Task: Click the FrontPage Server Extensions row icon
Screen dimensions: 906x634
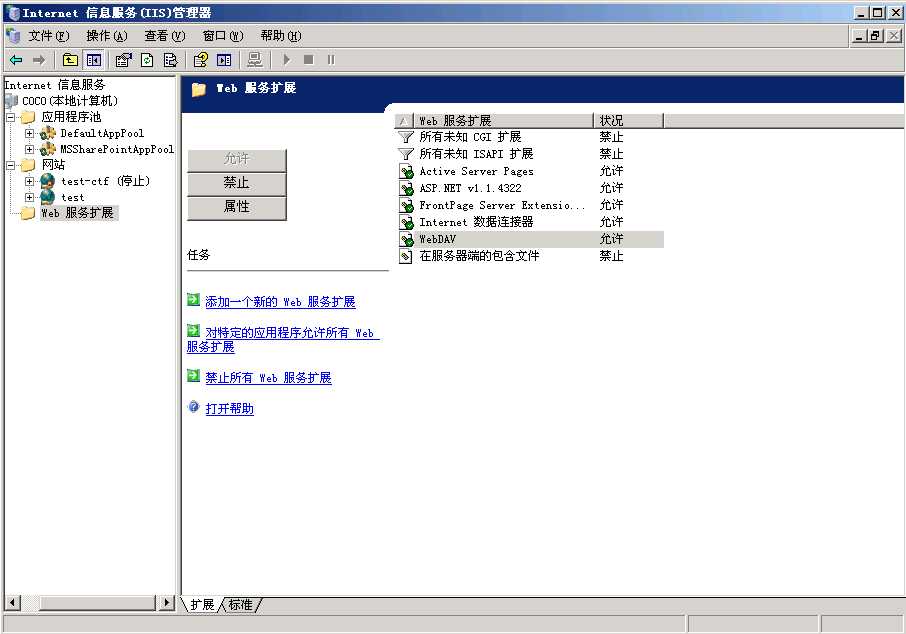Action: (407, 205)
